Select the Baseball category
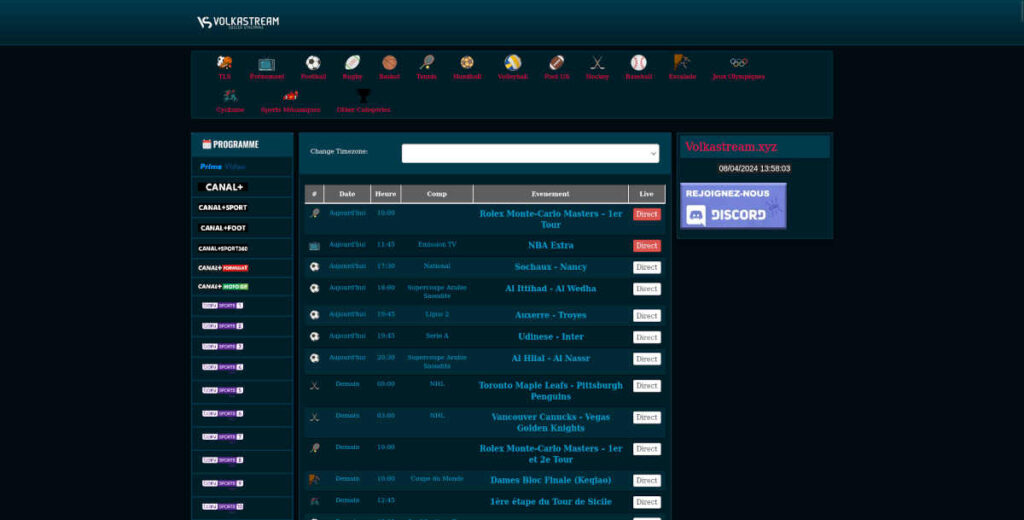Image resolution: width=1024 pixels, height=520 pixels. [639, 63]
